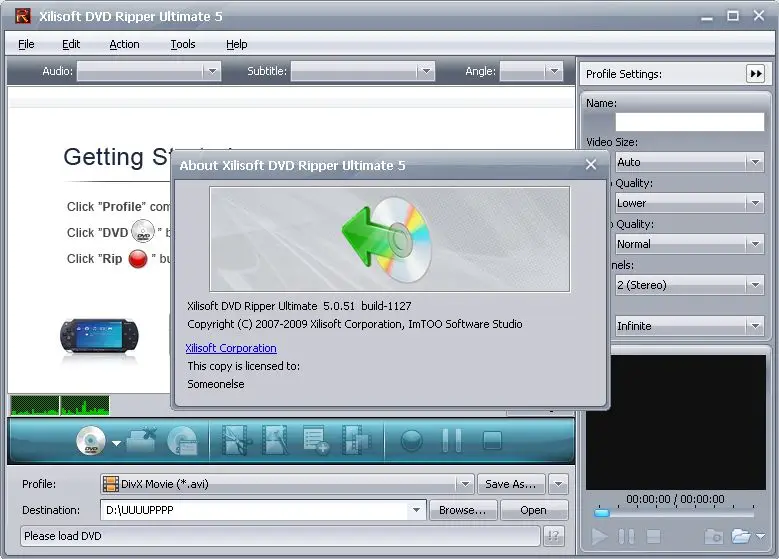
Task: Click the preview player stop icon
Action: coord(653,537)
